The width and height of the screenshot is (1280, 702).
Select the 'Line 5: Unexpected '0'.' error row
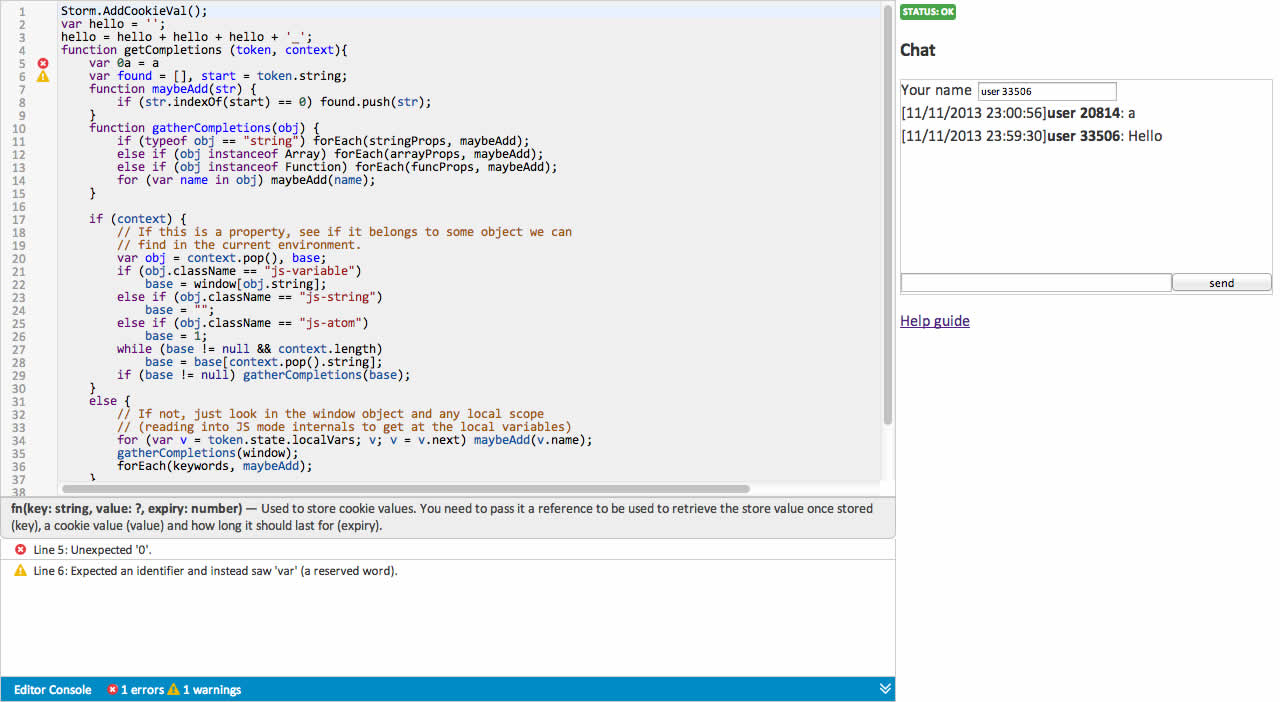448,549
